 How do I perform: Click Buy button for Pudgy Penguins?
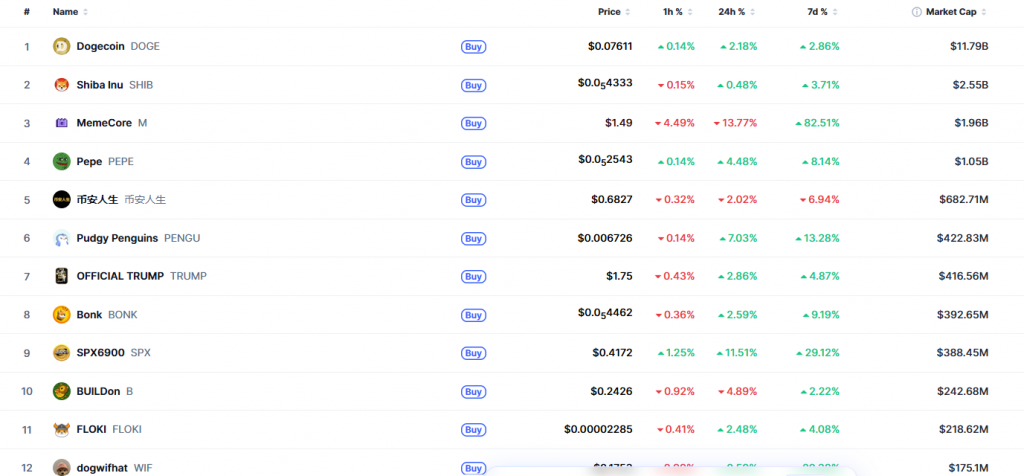473,239
